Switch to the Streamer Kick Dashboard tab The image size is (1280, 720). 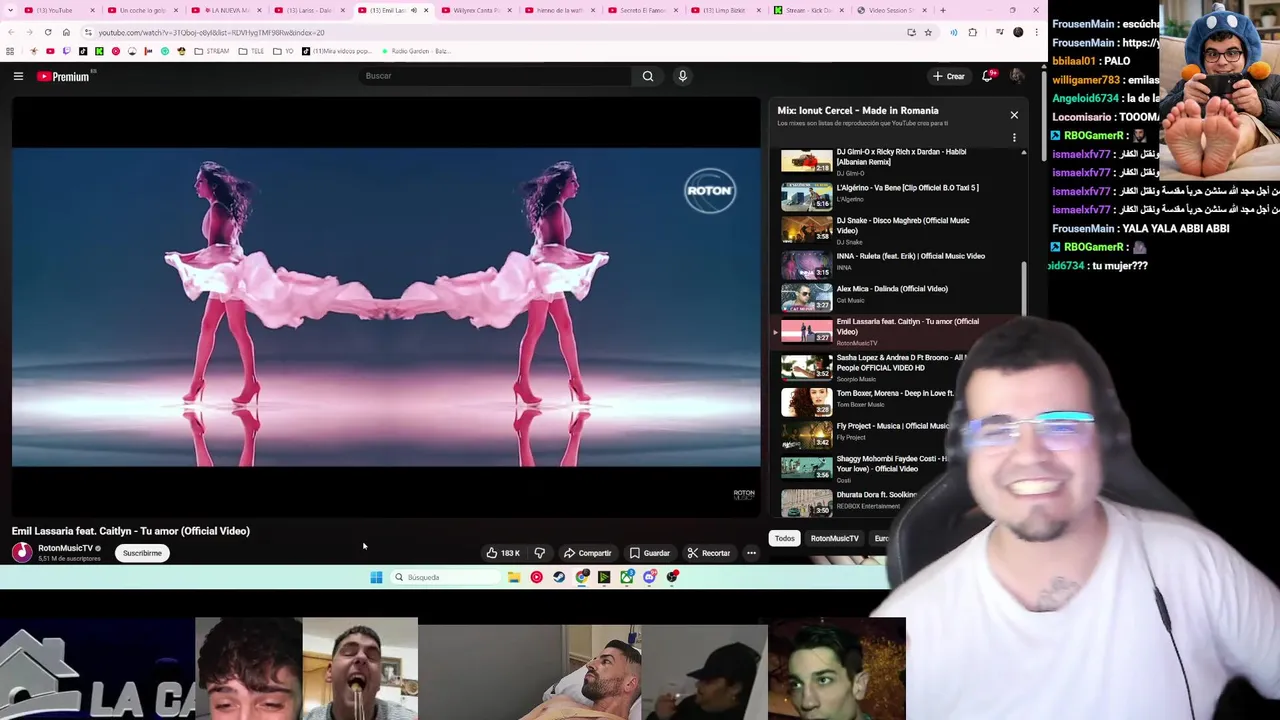click(807, 10)
